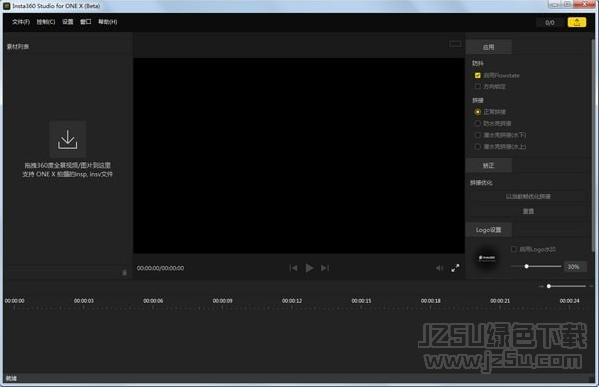Click the aspect ratio rectangle icon above preview
The height and width of the screenshot is (387, 600).
click(455, 44)
